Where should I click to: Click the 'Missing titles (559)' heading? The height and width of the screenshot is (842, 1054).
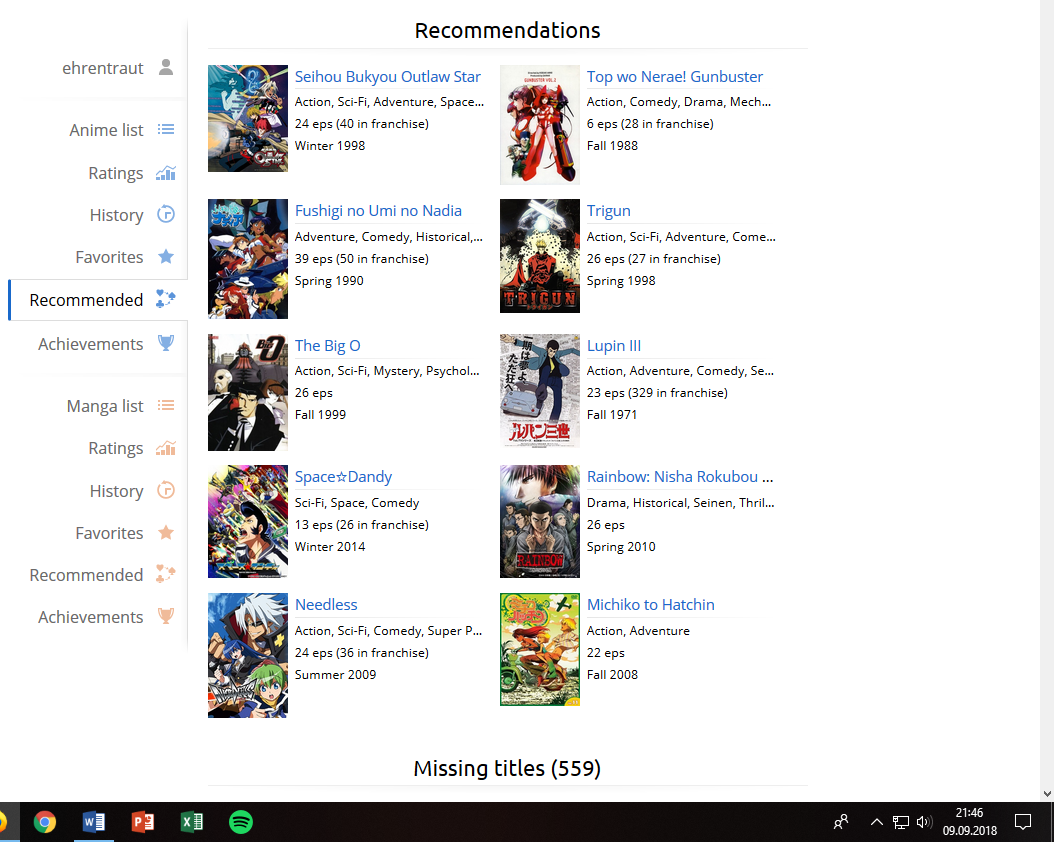pyautogui.click(x=508, y=768)
